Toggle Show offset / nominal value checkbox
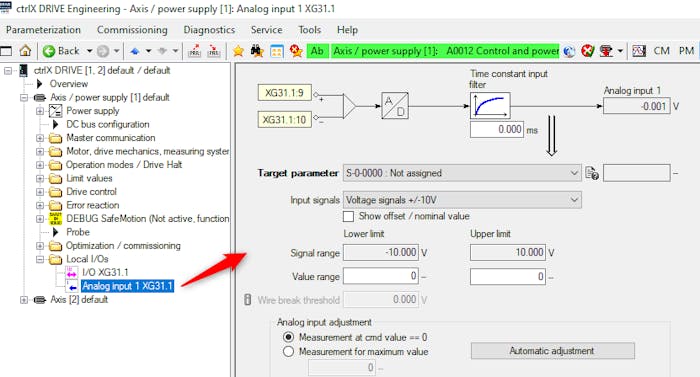The image size is (700, 377). [348, 217]
